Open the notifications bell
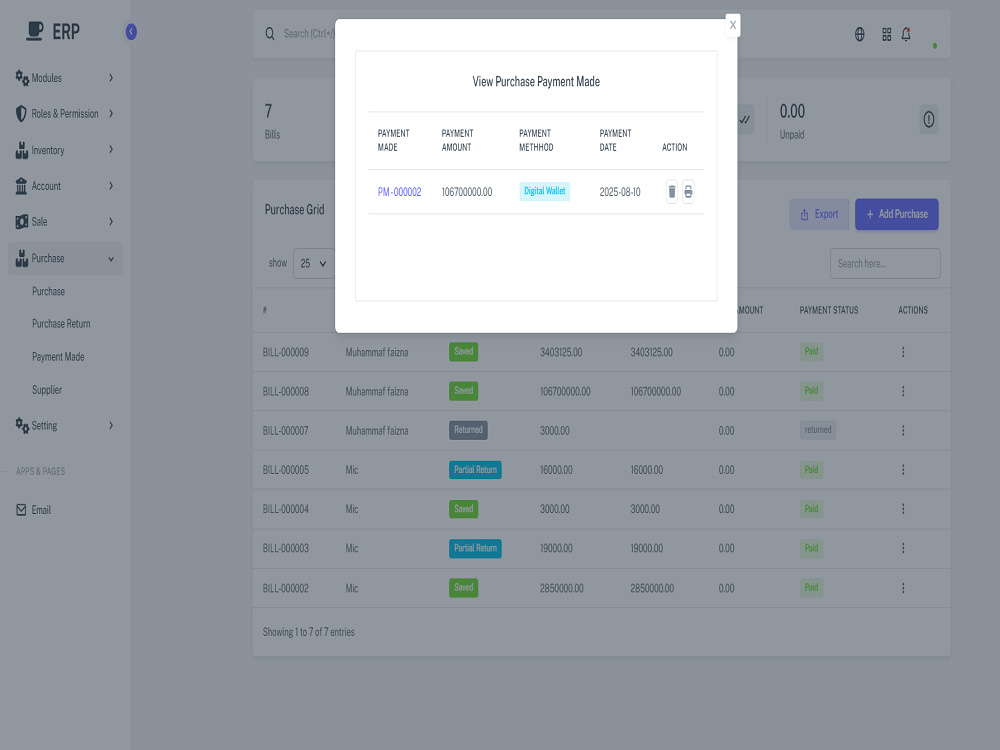Viewport: 1000px width, 750px height. [x=906, y=34]
